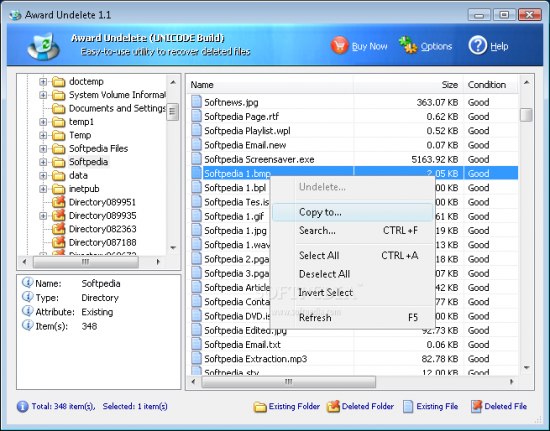This screenshot has width=550, height=431.
Task: Expand the System Volume Information node
Action: coord(43,95)
